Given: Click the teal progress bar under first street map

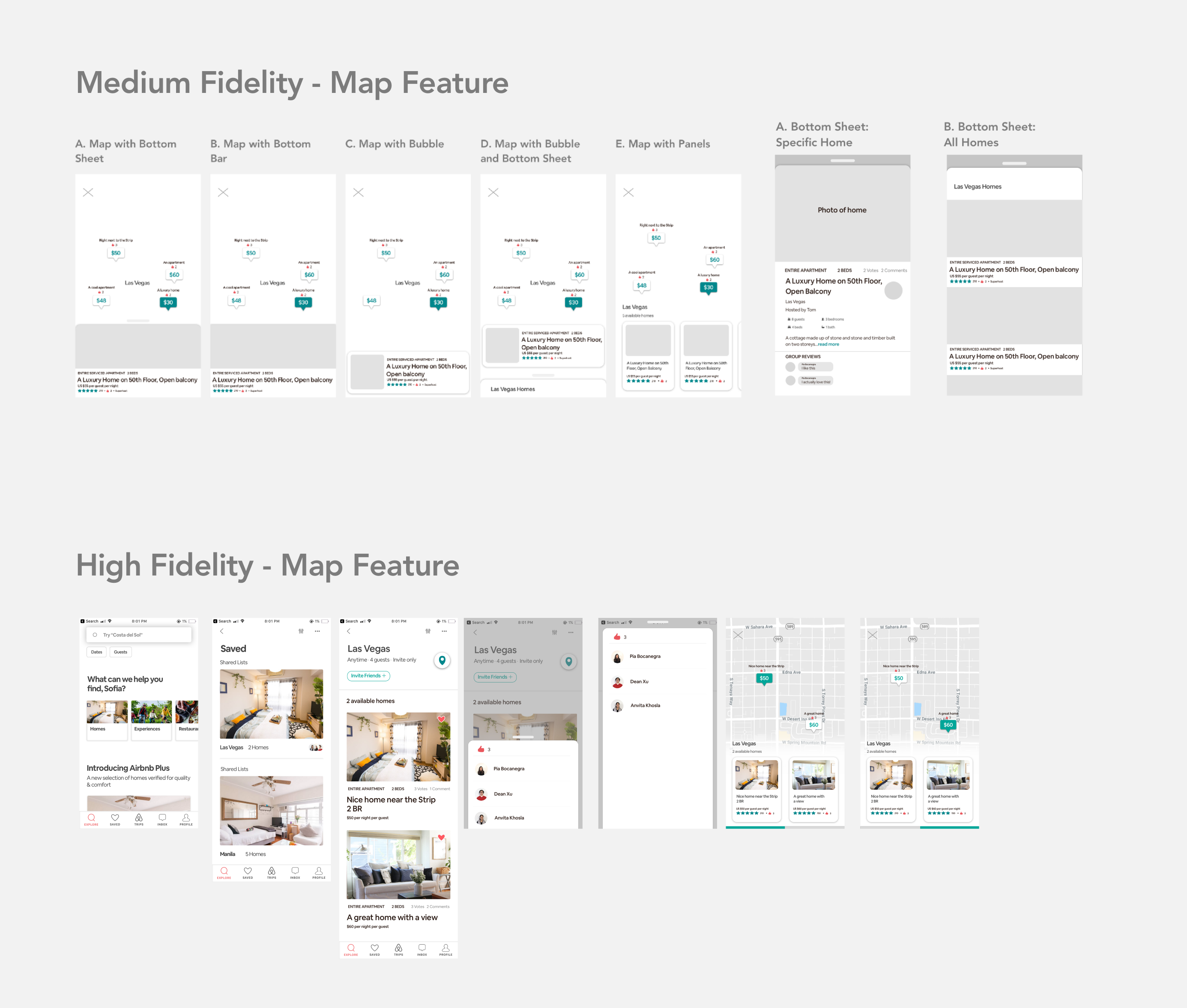Looking at the screenshot, I should click(x=755, y=827).
